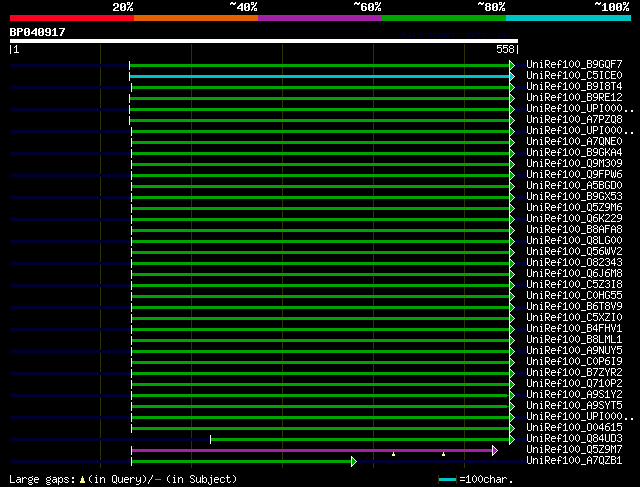This screenshot has width=640, height=487.
Task: Click the arrowhead ending the purple Q5Z9M7 bar
Action: [x=494, y=450]
